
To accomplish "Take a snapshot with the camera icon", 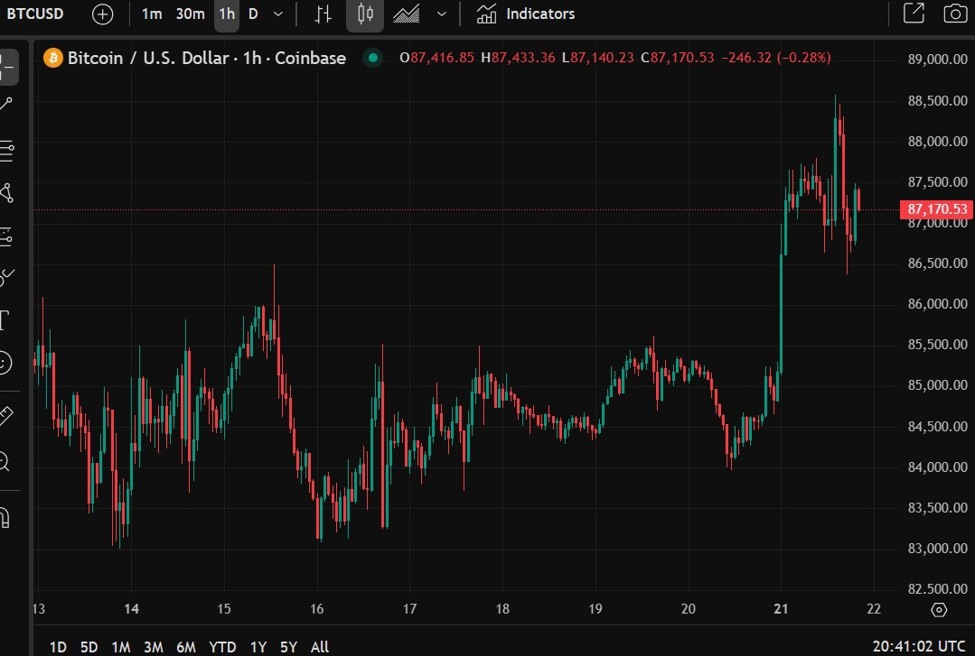I will tap(955, 13).
